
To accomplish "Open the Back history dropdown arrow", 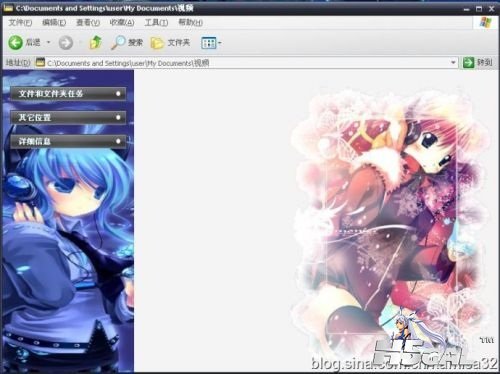I will (48, 42).
